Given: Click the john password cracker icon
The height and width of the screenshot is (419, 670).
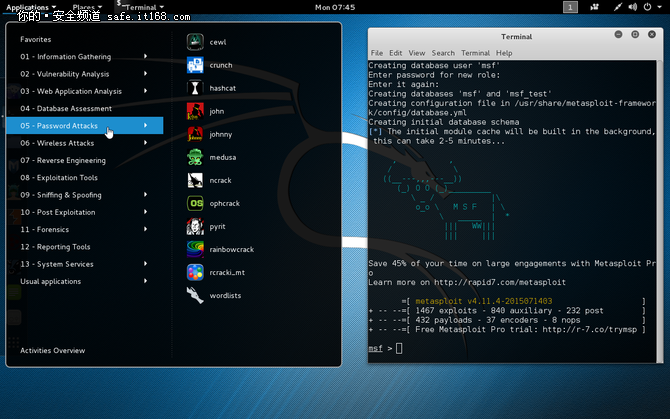Looking at the screenshot, I should [195, 111].
